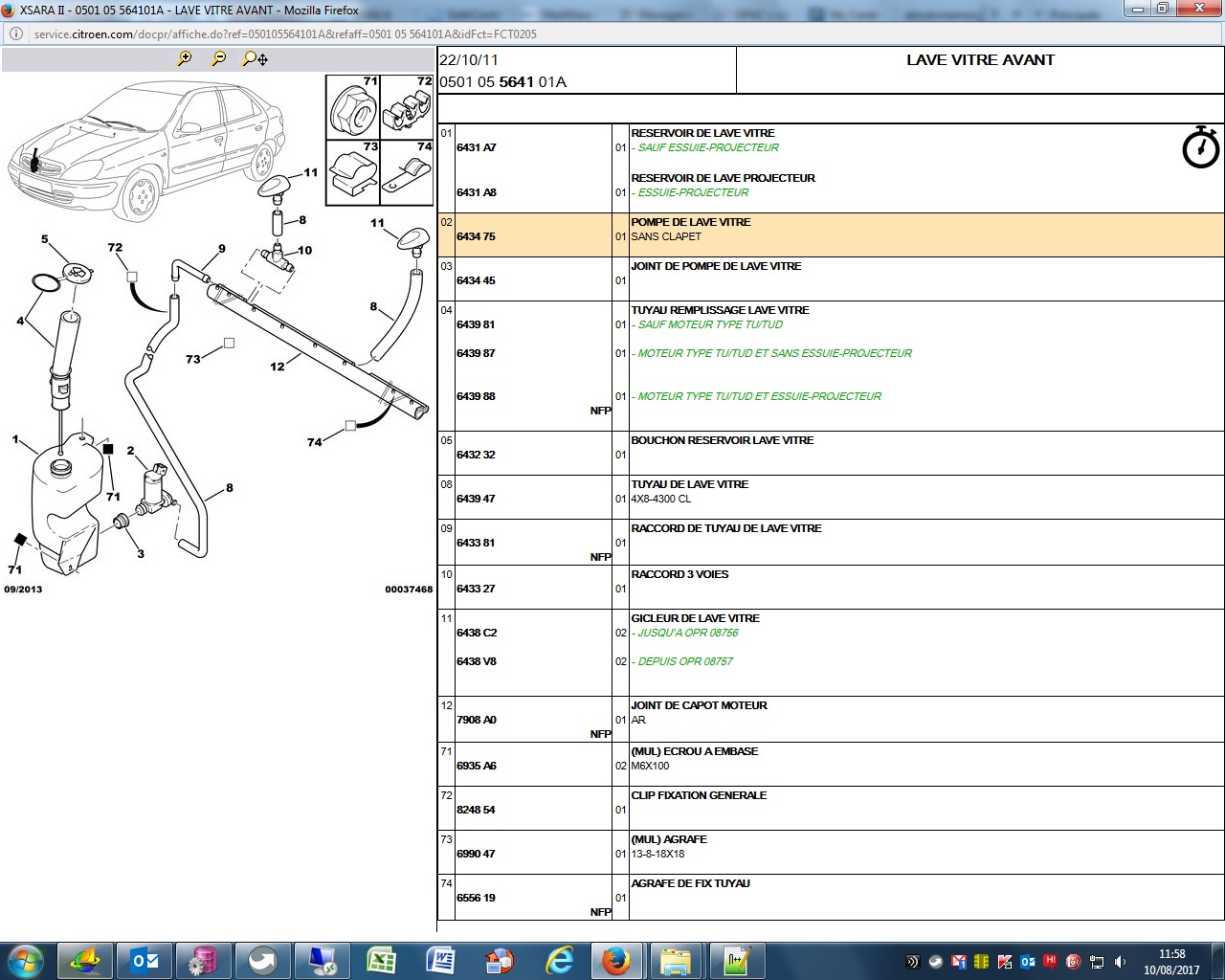Click callout 2 pump label on diagram
Screen dimensions: 1225x980
tap(130, 451)
